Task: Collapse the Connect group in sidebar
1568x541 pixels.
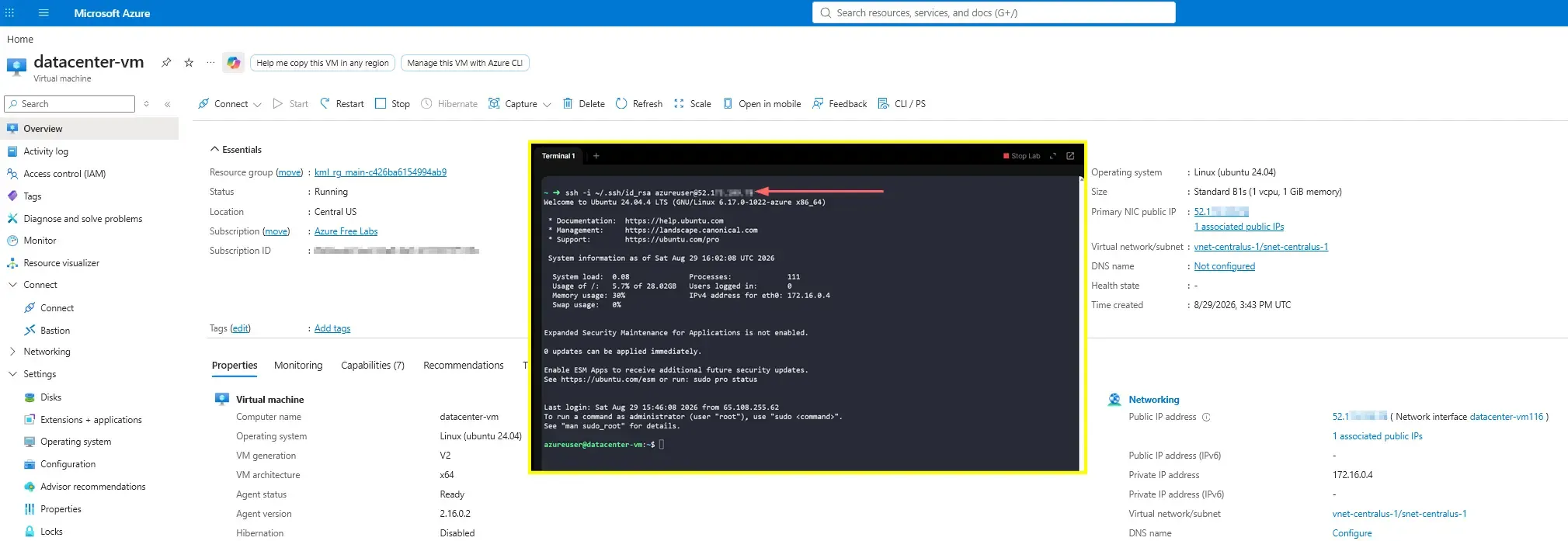Action: pyautogui.click(x=12, y=285)
